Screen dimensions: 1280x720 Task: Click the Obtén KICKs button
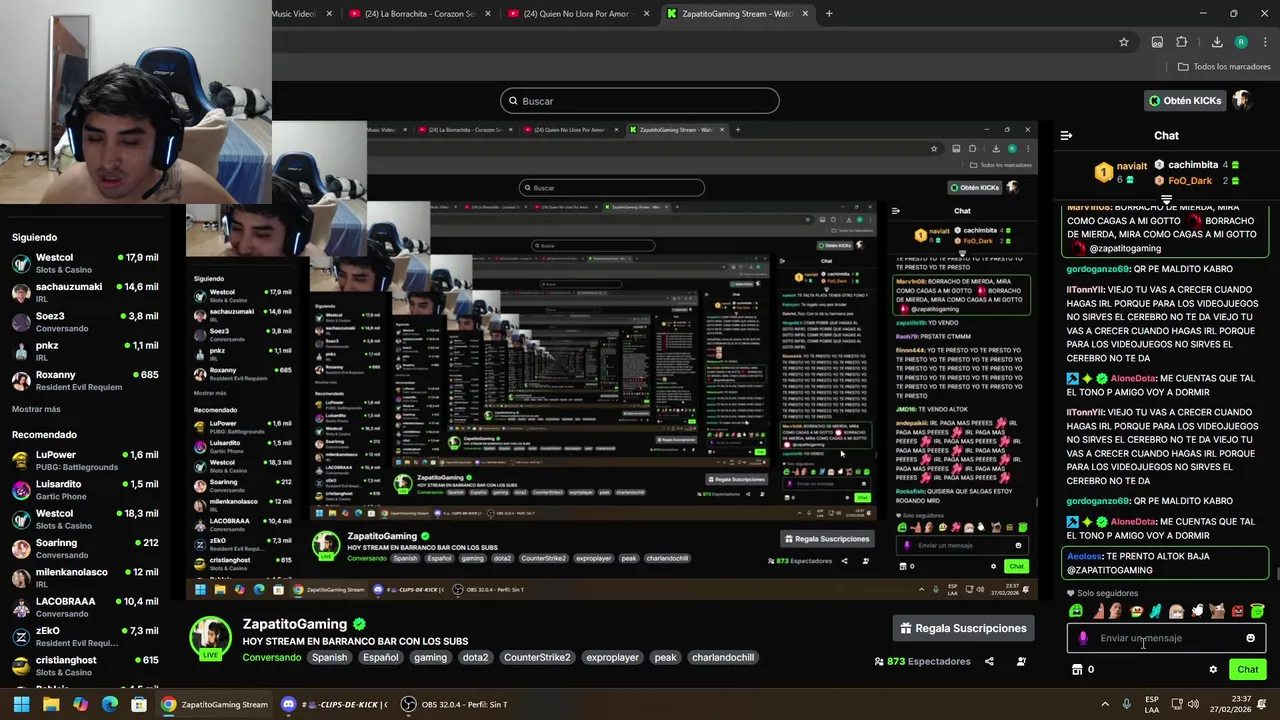pyautogui.click(x=1185, y=101)
